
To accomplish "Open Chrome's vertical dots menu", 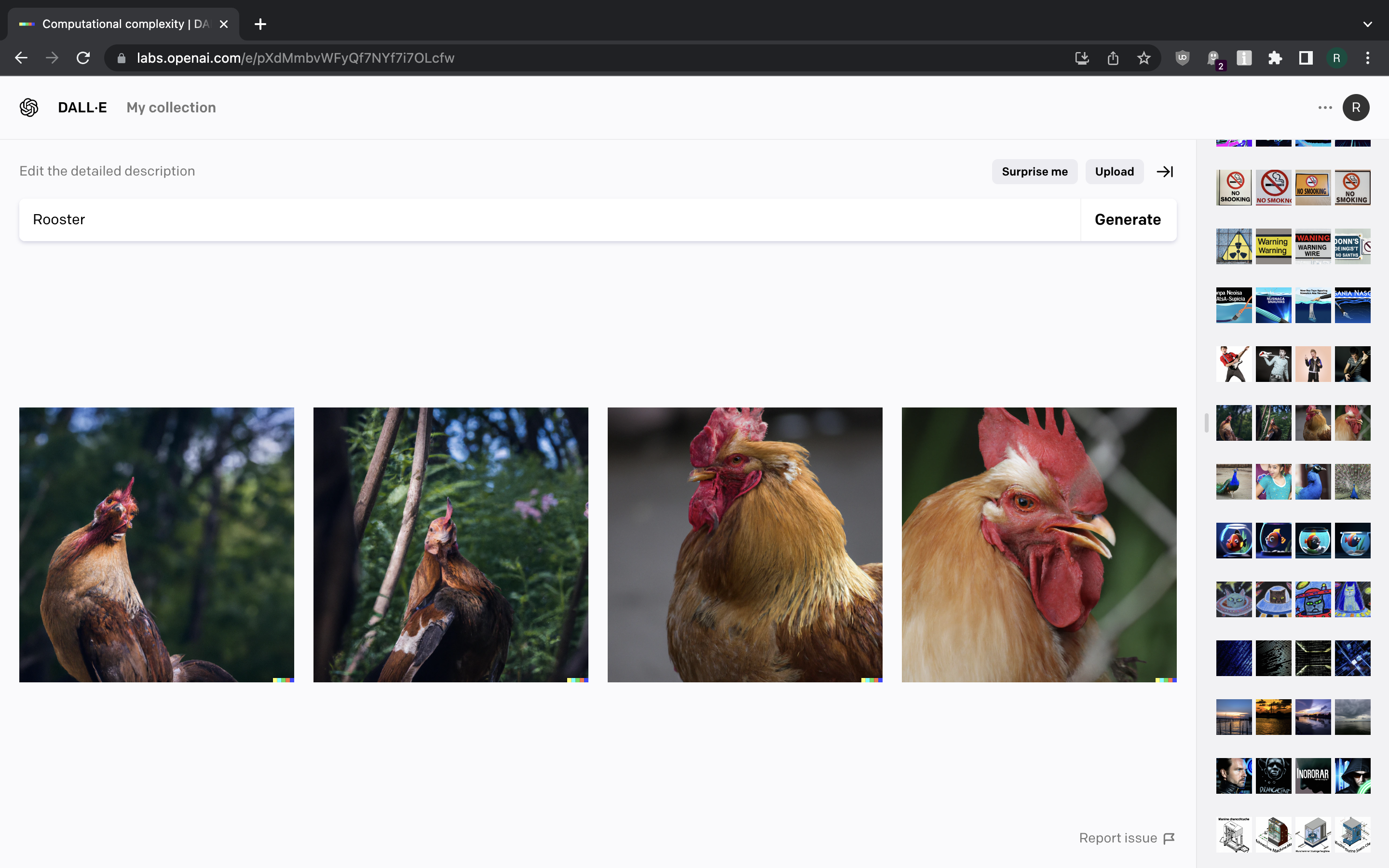I will click(1367, 58).
